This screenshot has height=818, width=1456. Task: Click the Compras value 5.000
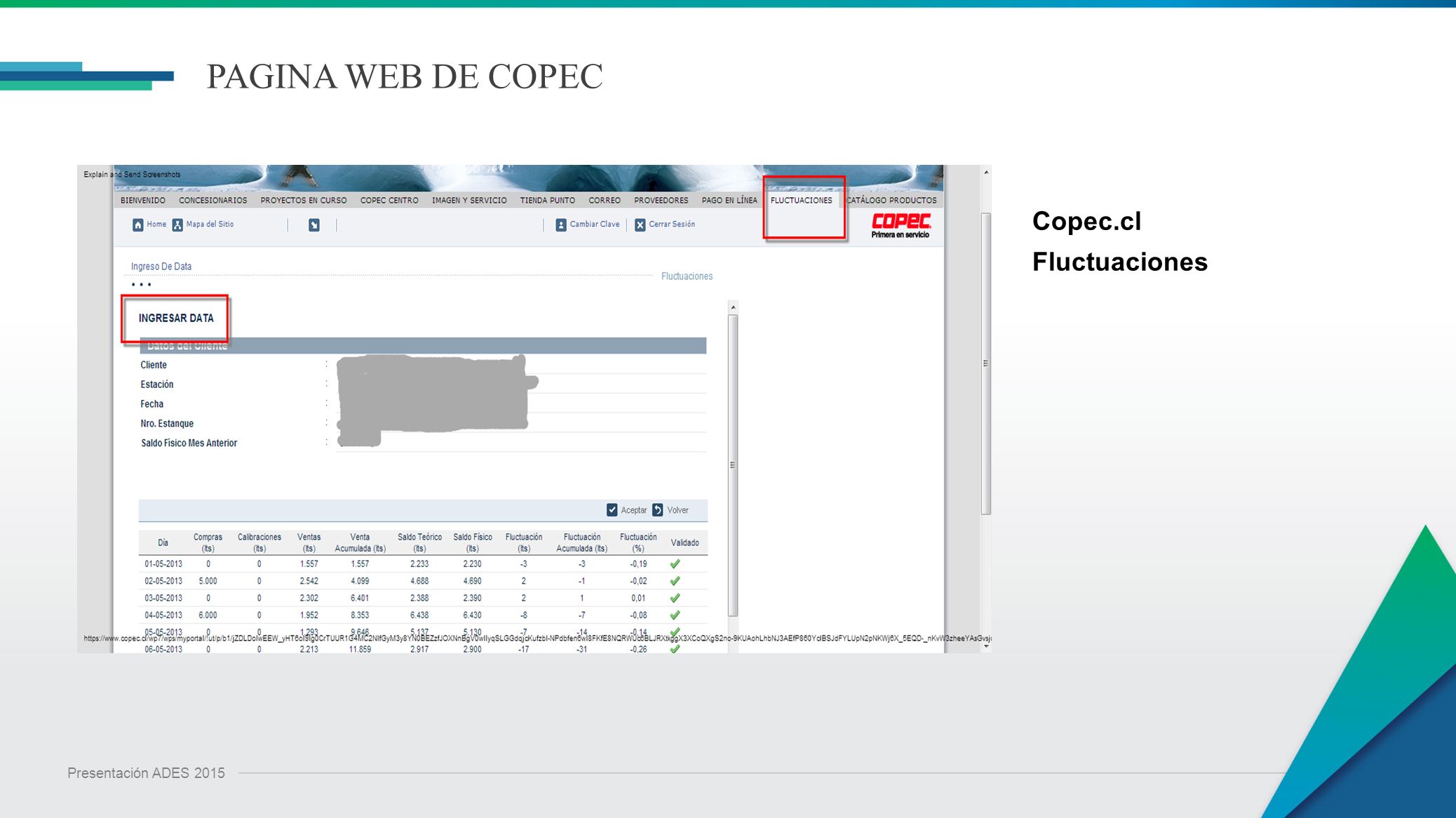point(208,581)
